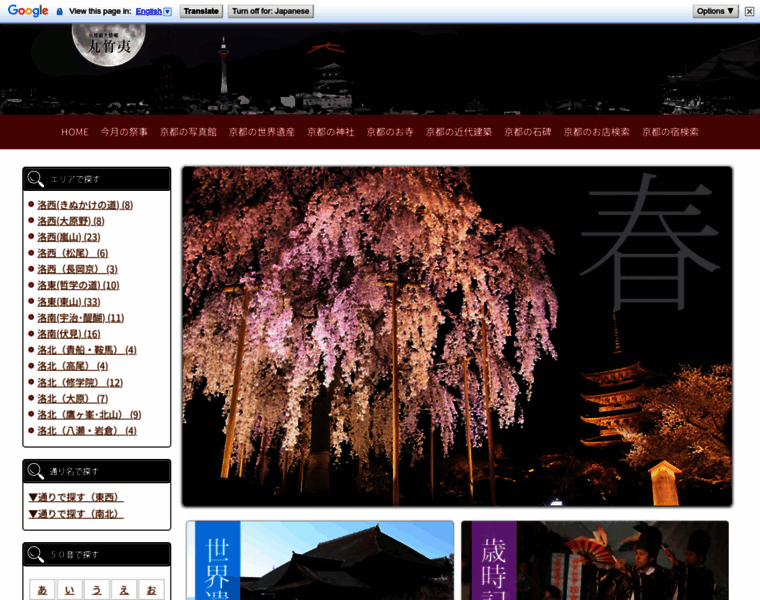The height and width of the screenshot is (600, 760).
Task: Click the う kana button
Action: click(x=96, y=590)
